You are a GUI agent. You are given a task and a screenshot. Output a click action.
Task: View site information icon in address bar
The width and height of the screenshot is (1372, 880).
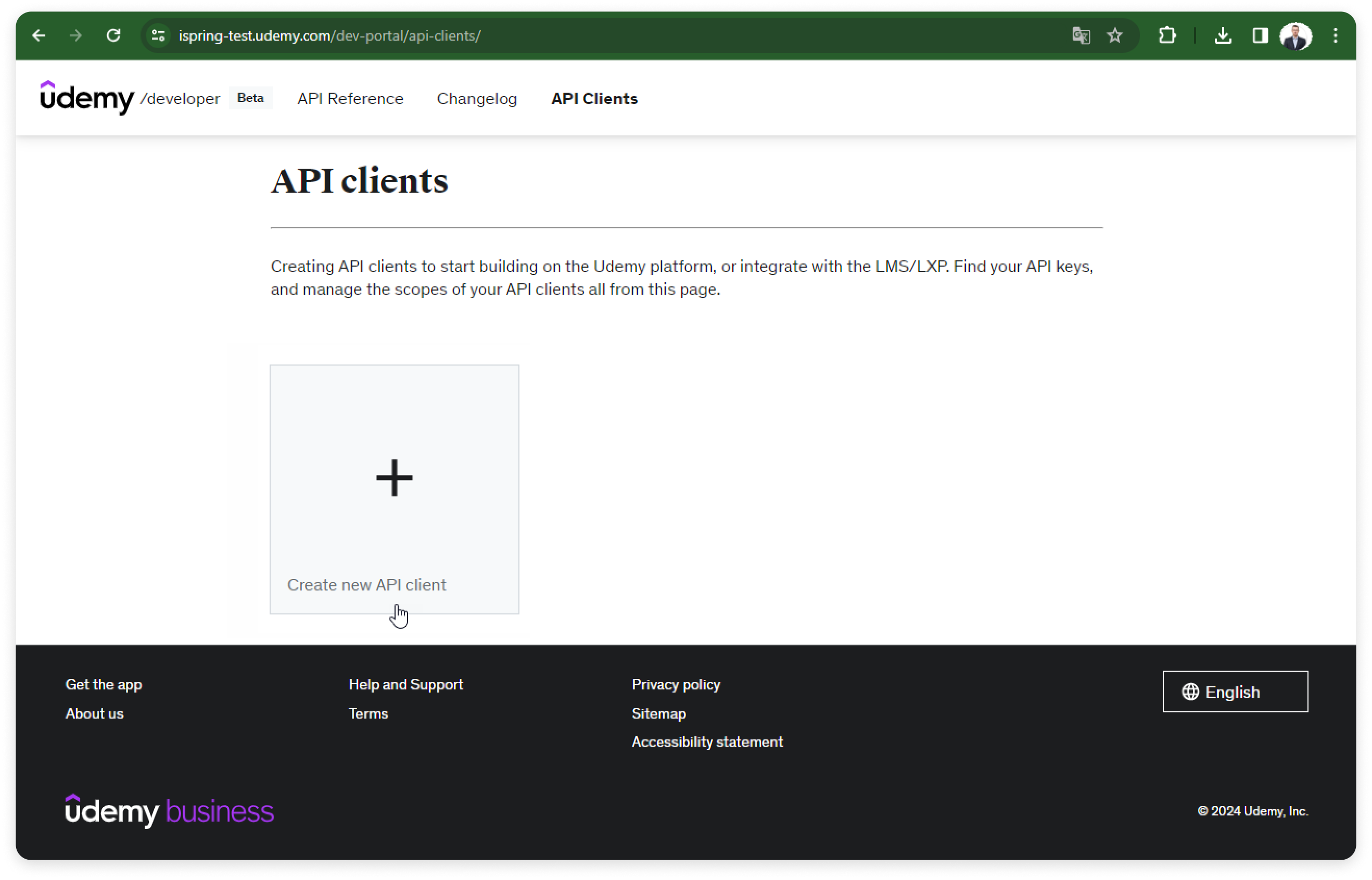pyautogui.click(x=158, y=35)
